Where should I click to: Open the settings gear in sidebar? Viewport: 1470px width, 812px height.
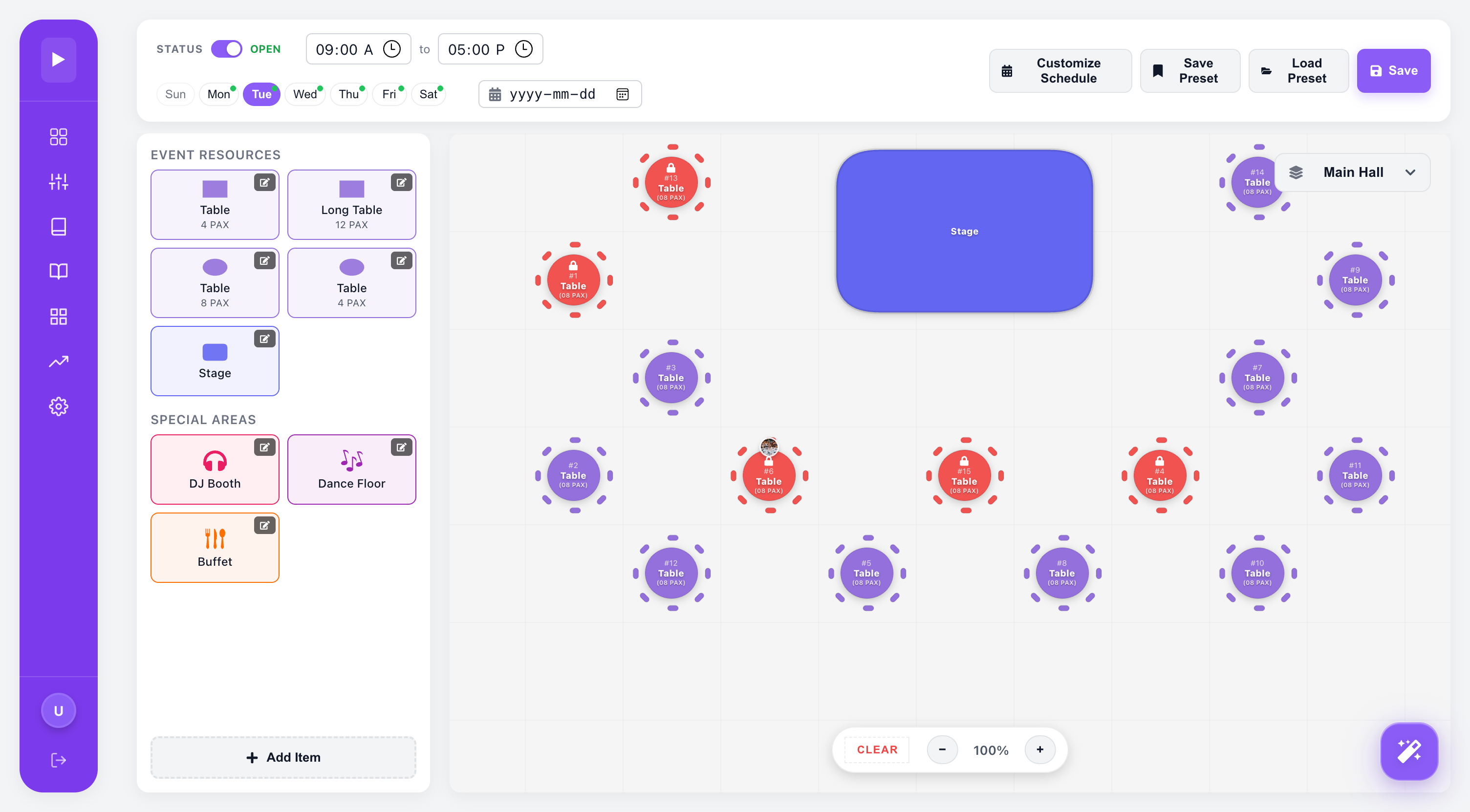tap(58, 406)
